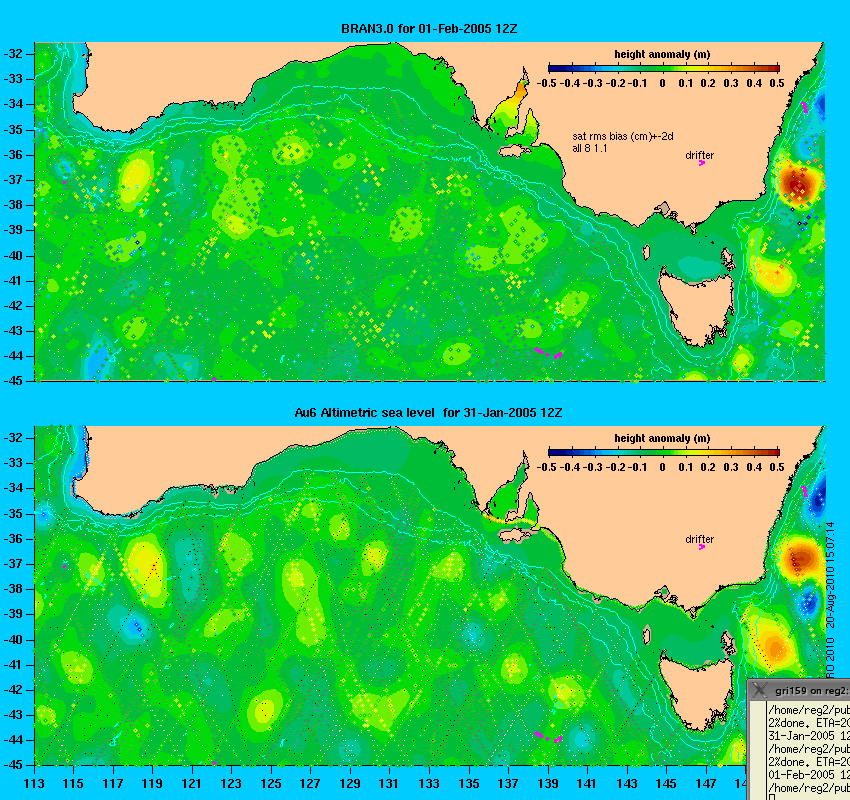Click the '01-Feb-2005 12' line in the terminal
The image size is (850, 800).
pos(809,774)
